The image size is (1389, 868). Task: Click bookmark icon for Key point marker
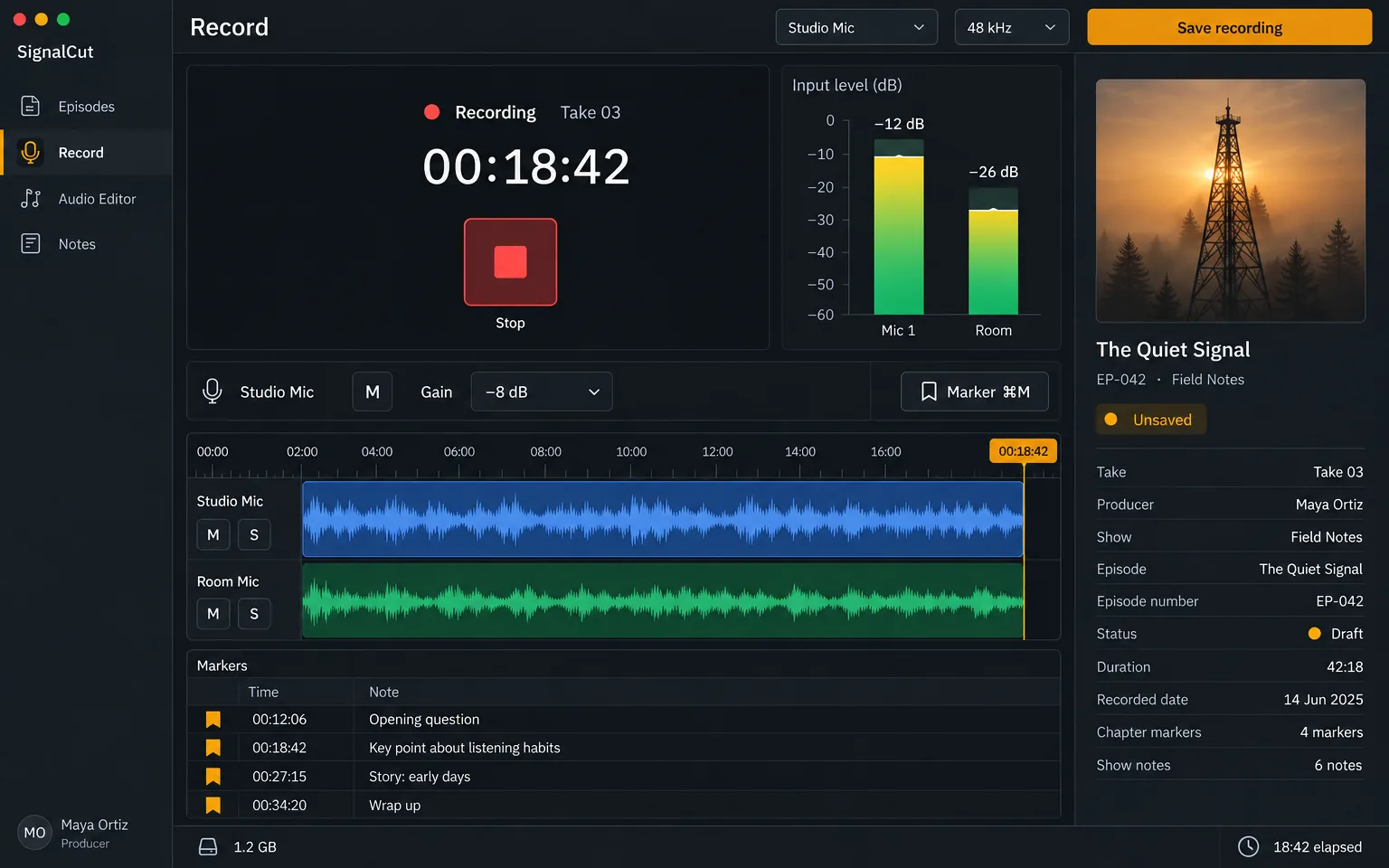[x=213, y=748]
